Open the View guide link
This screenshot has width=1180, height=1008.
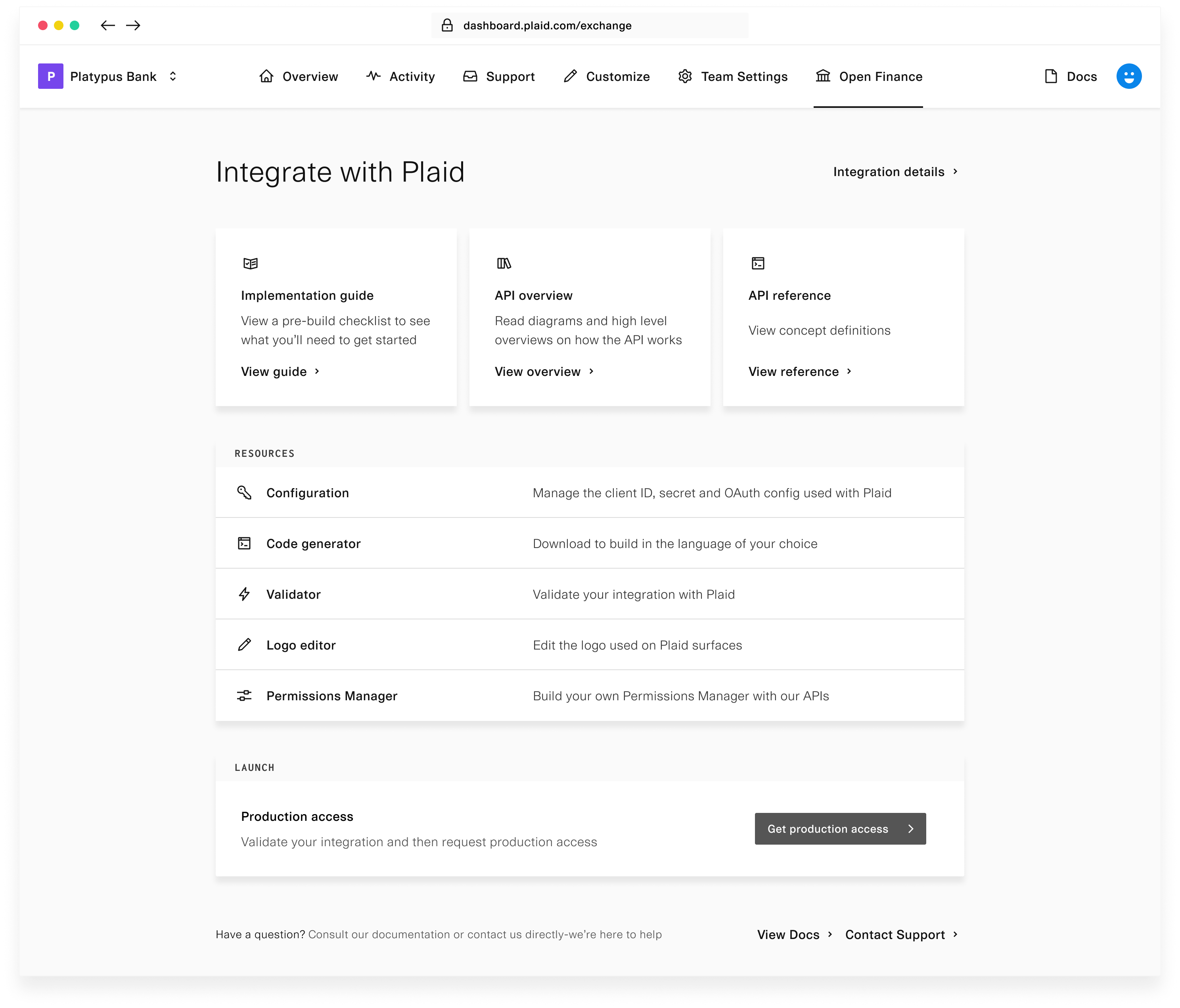(281, 371)
